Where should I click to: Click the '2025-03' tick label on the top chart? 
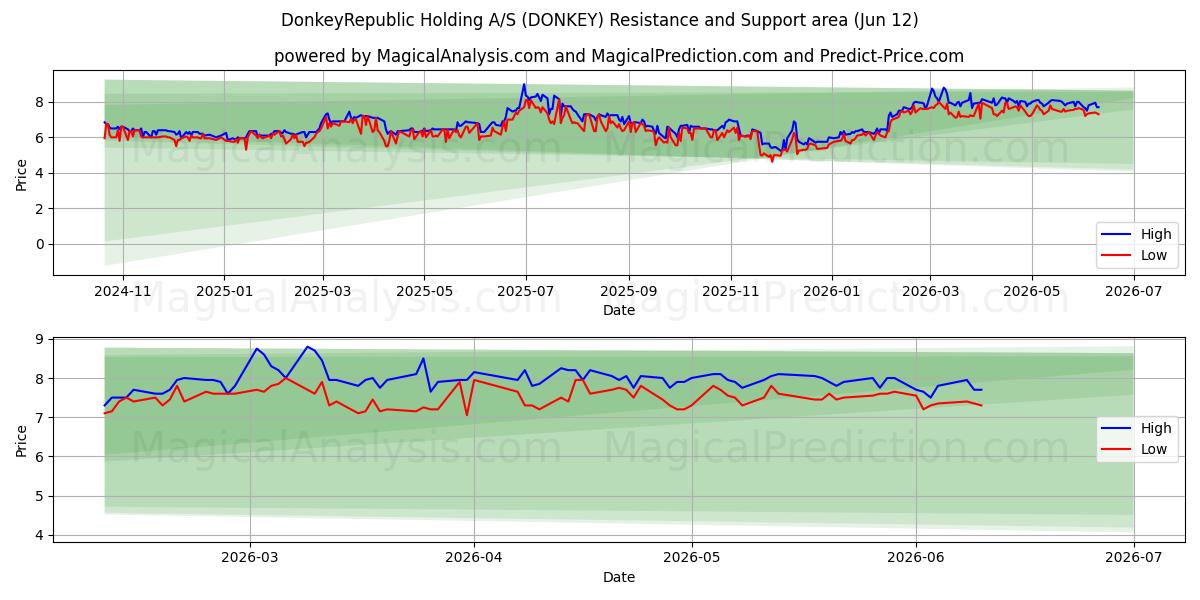[323, 290]
